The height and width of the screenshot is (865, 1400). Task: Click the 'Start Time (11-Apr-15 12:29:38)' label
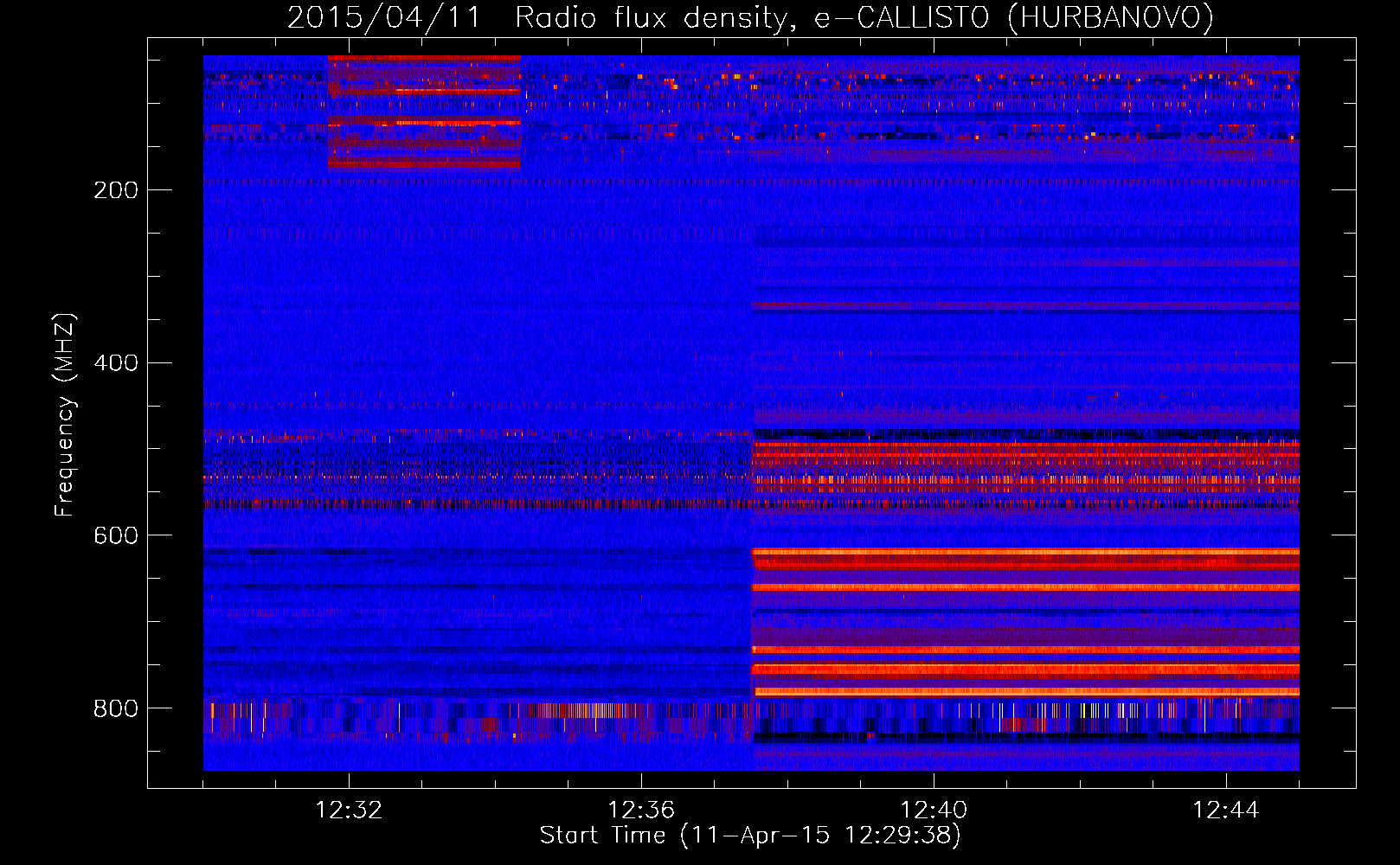click(x=750, y=836)
